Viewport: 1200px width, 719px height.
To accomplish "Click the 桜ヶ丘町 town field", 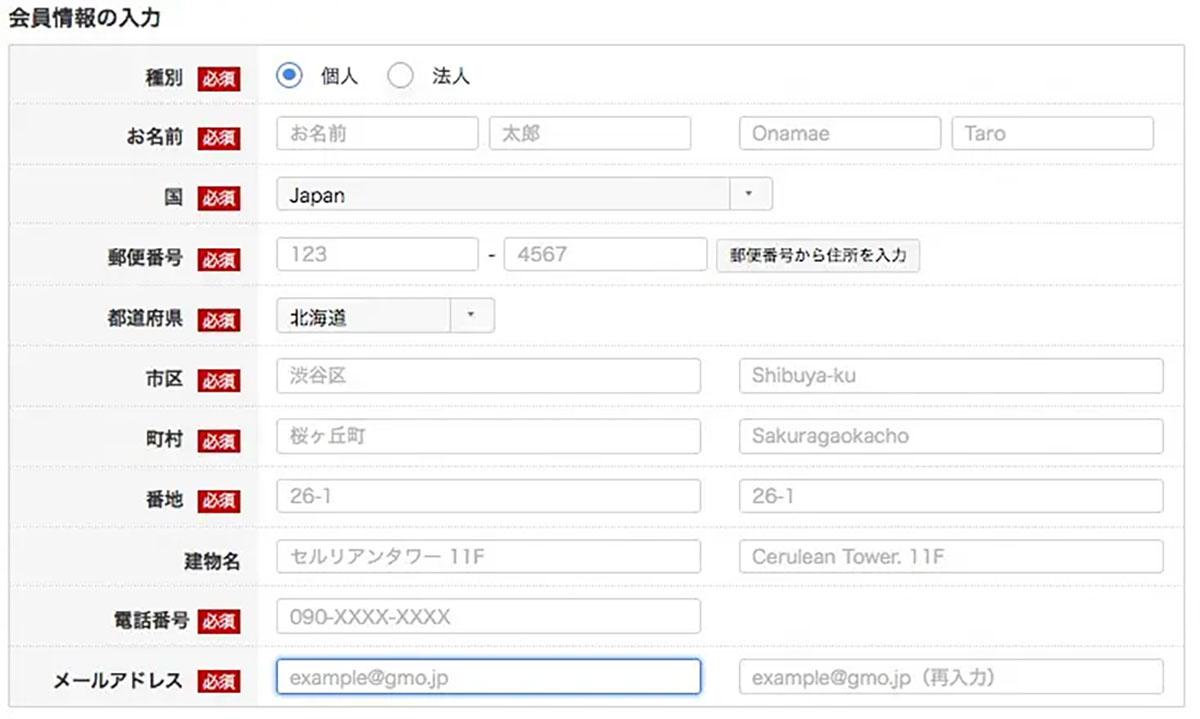I will 489,436.
